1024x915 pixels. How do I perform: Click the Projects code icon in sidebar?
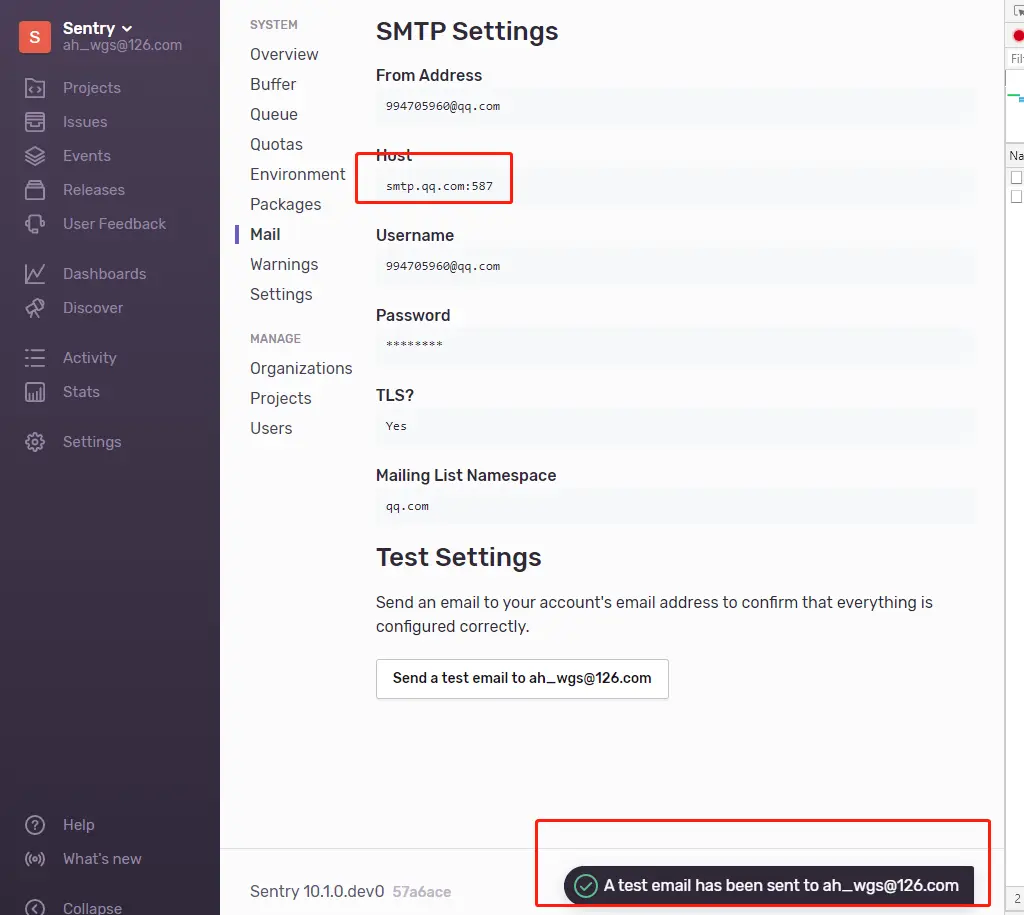click(35, 88)
